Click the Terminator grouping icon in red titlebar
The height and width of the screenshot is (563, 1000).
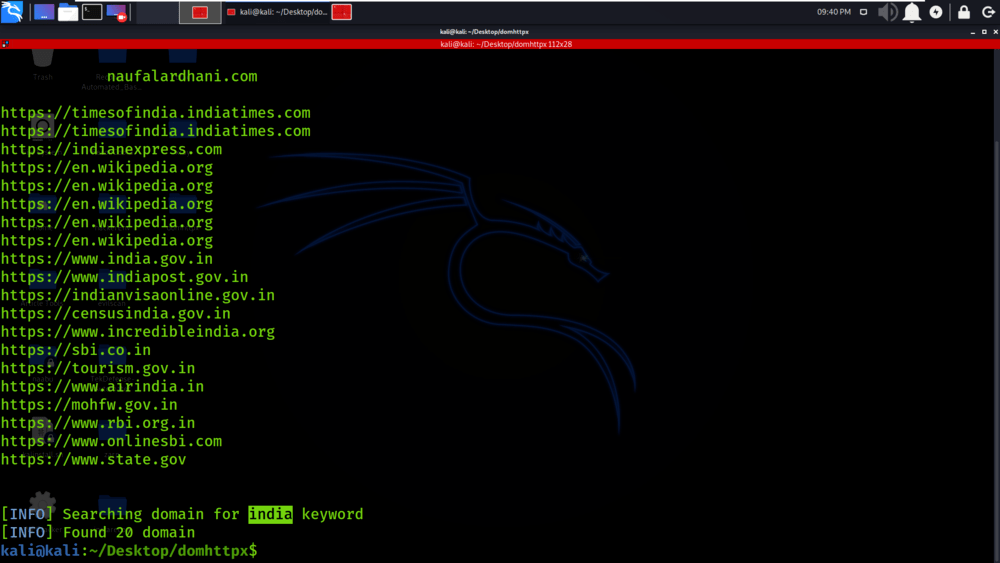(x=5, y=44)
